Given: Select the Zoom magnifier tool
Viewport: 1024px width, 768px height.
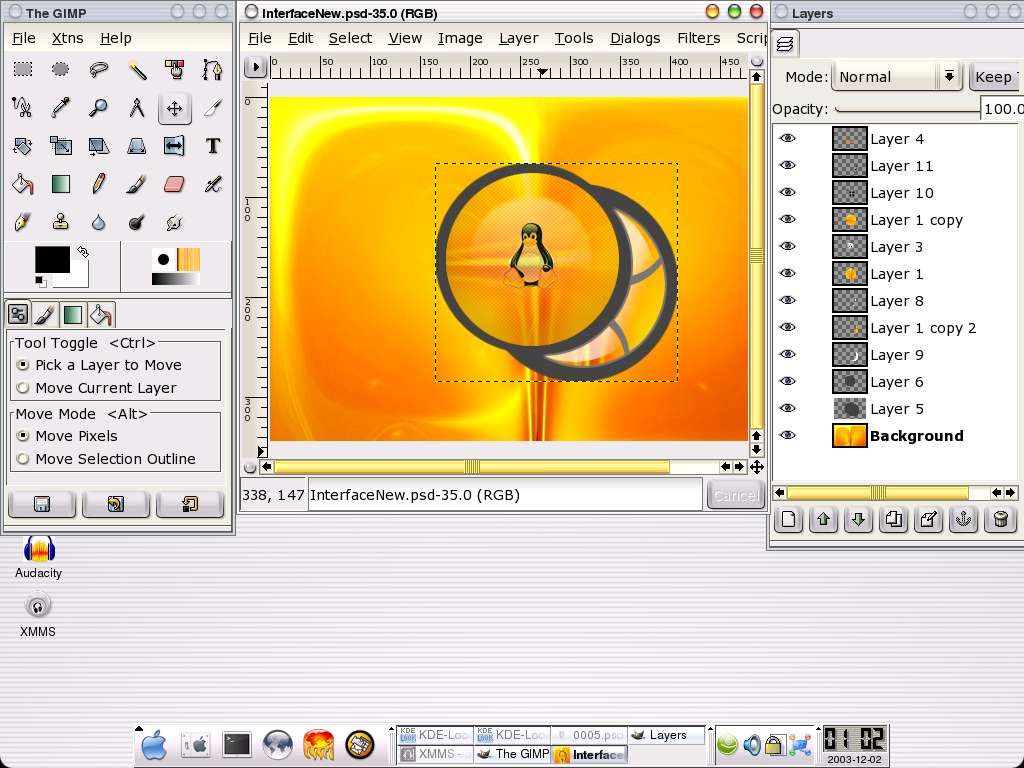Looking at the screenshot, I should point(99,108).
